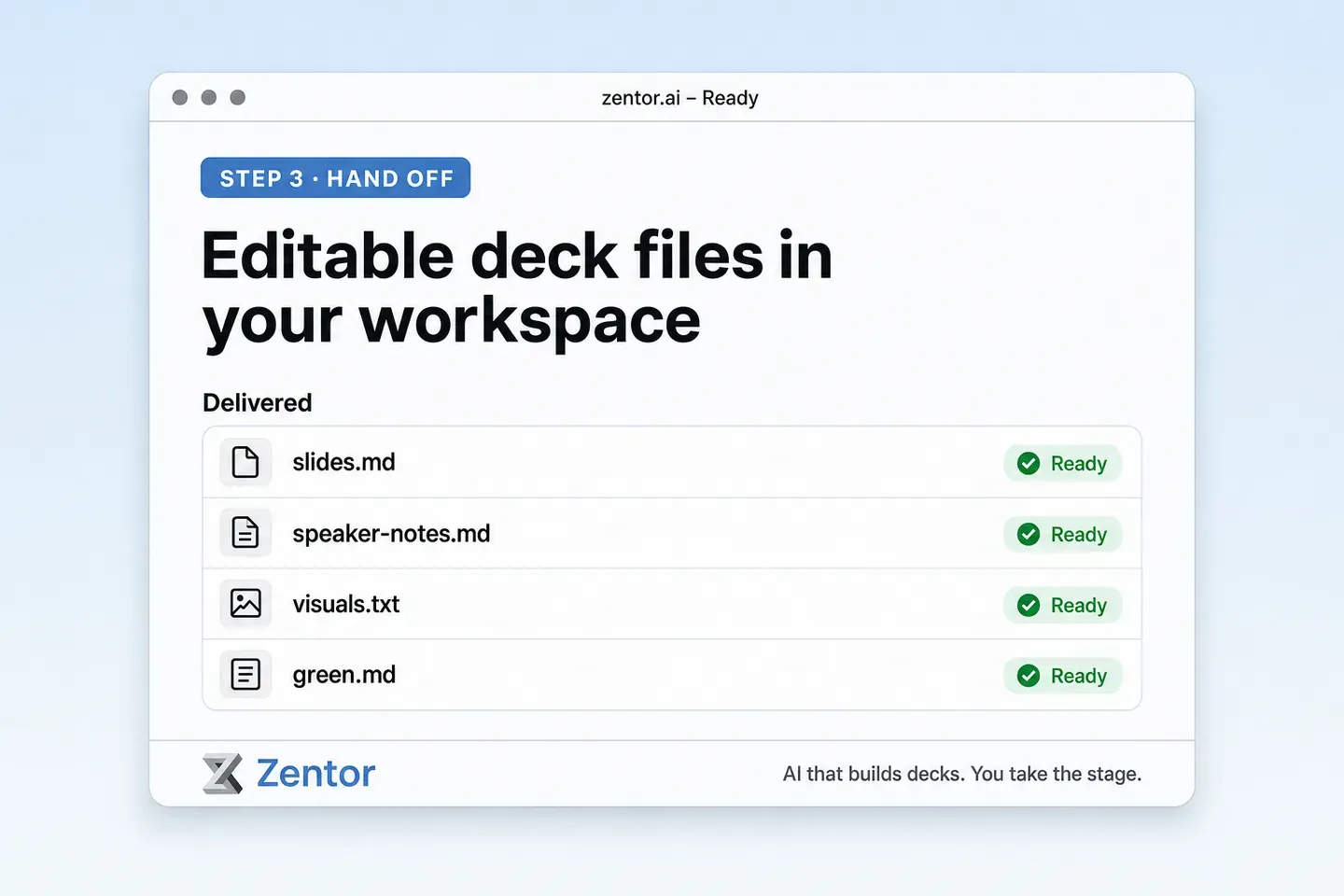Screen dimensions: 1344x896
Task: Click the first gray window control dot
Action: 180,97
